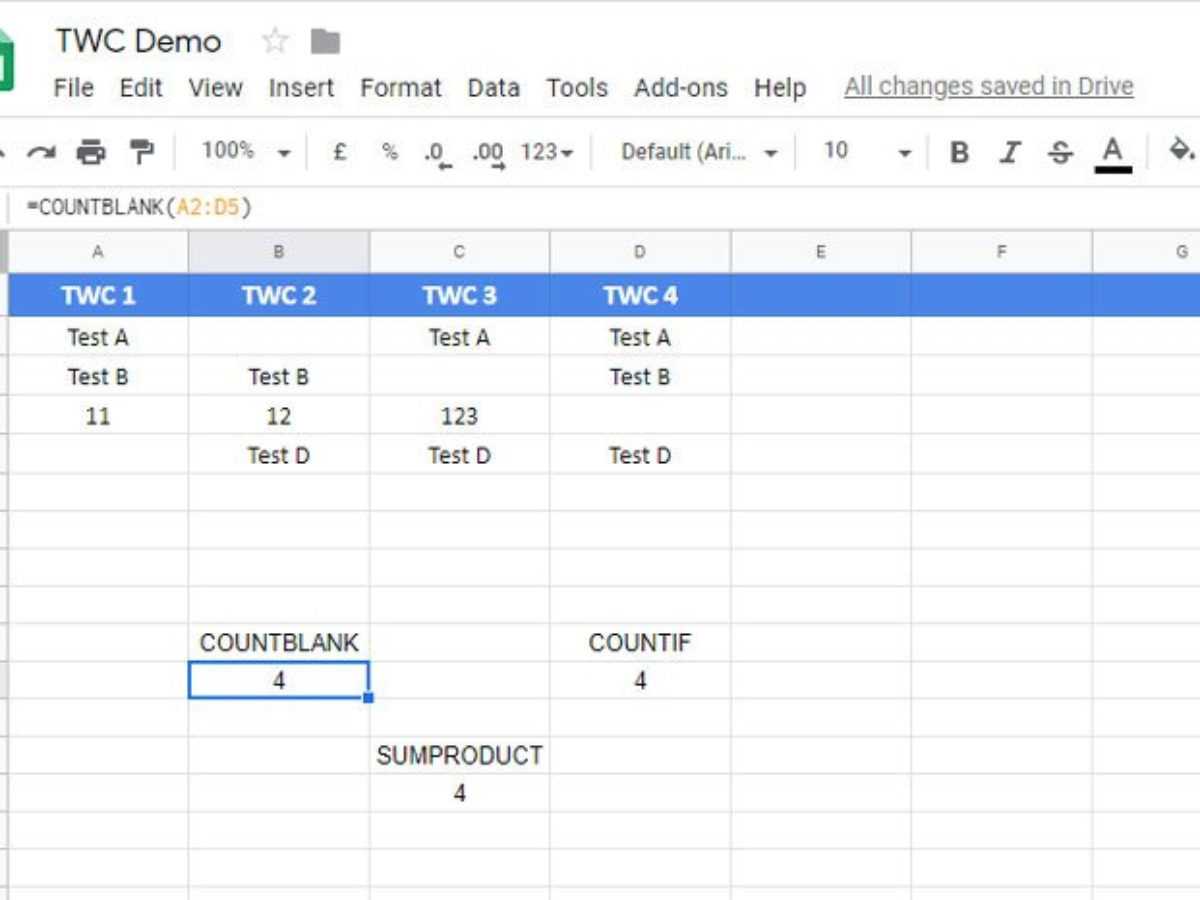This screenshot has height=900, width=1200.
Task: Open the zoom 100% dropdown
Action: point(246,151)
